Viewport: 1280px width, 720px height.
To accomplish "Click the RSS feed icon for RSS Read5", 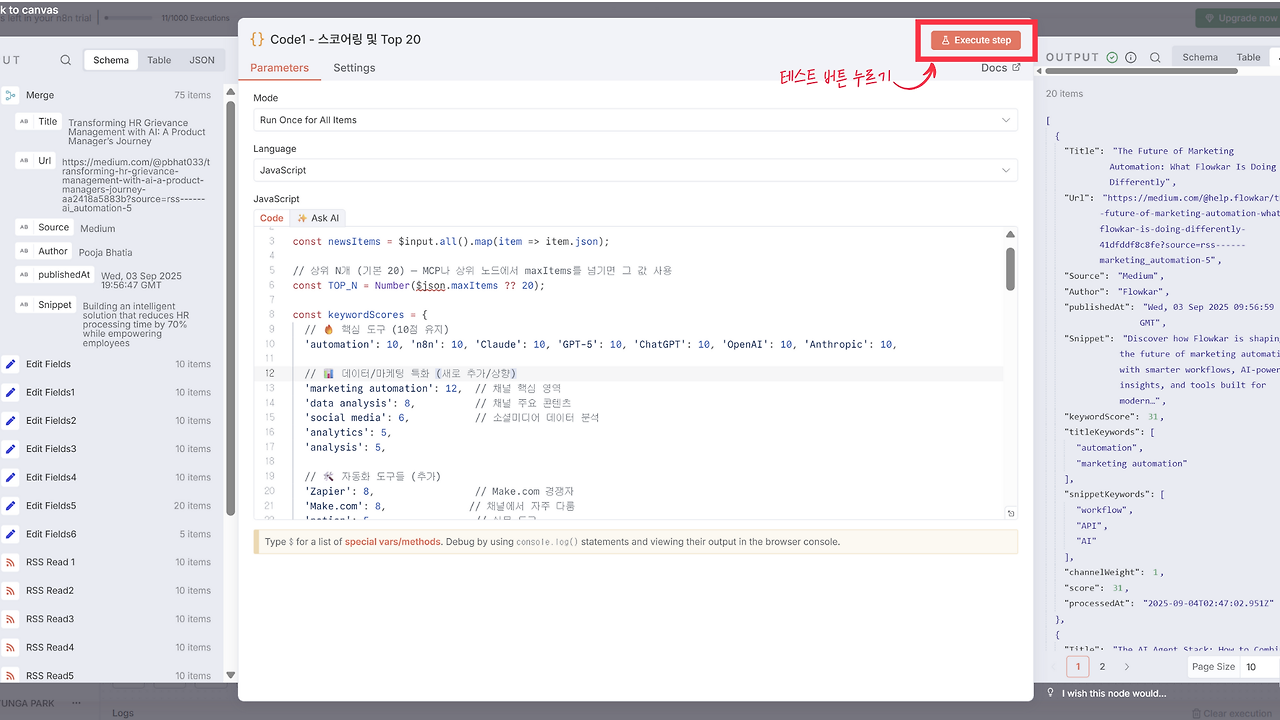I will 11,676.
